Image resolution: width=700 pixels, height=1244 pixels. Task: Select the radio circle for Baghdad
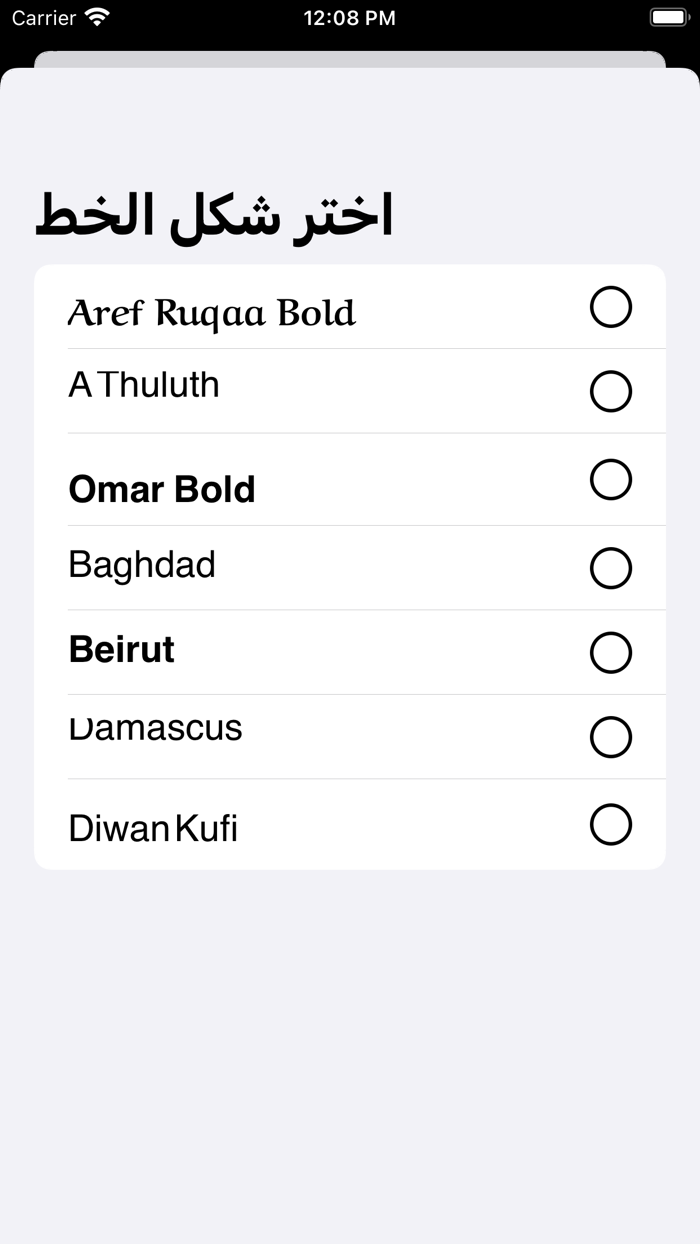tap(611, 568)
